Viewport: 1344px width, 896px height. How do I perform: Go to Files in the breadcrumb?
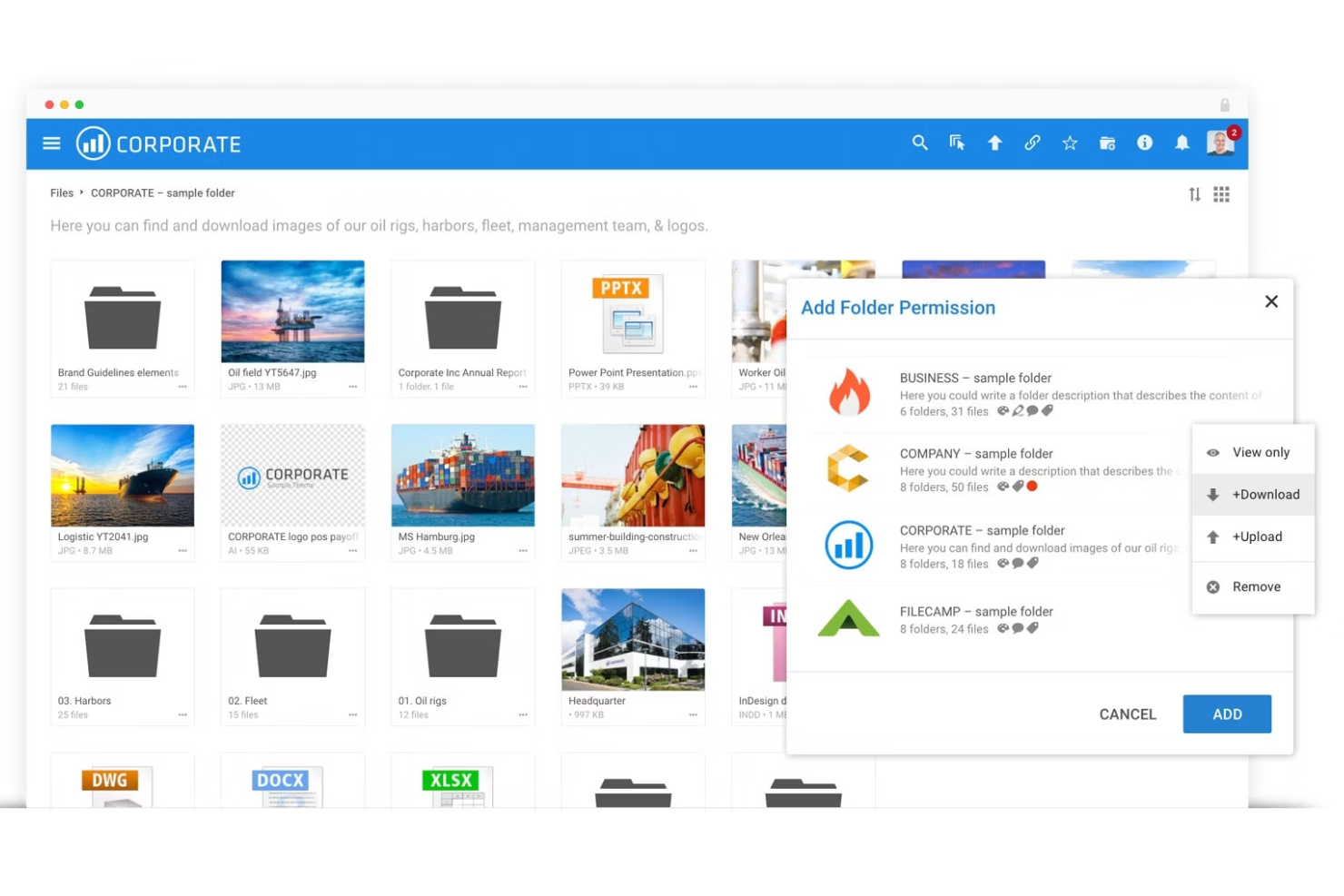coord(62,193)
